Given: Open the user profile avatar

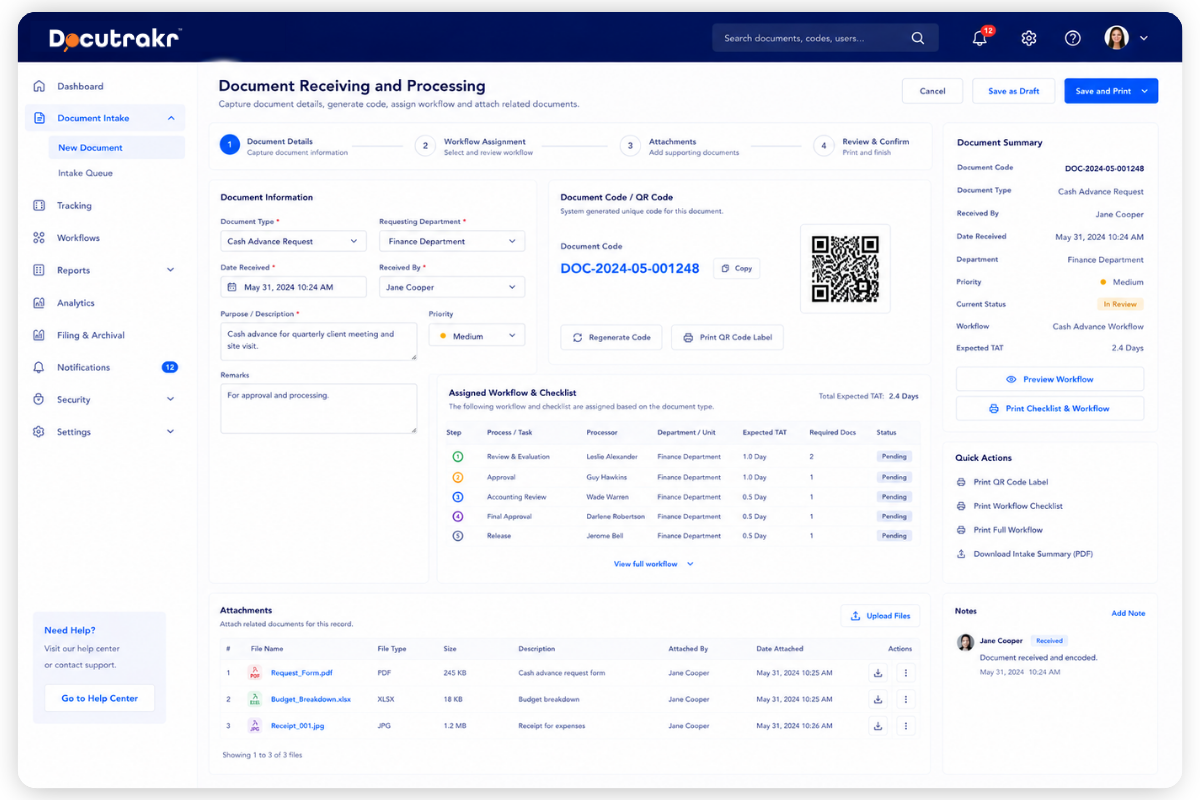Looking at the screenshot, I should click(1116, 38).
